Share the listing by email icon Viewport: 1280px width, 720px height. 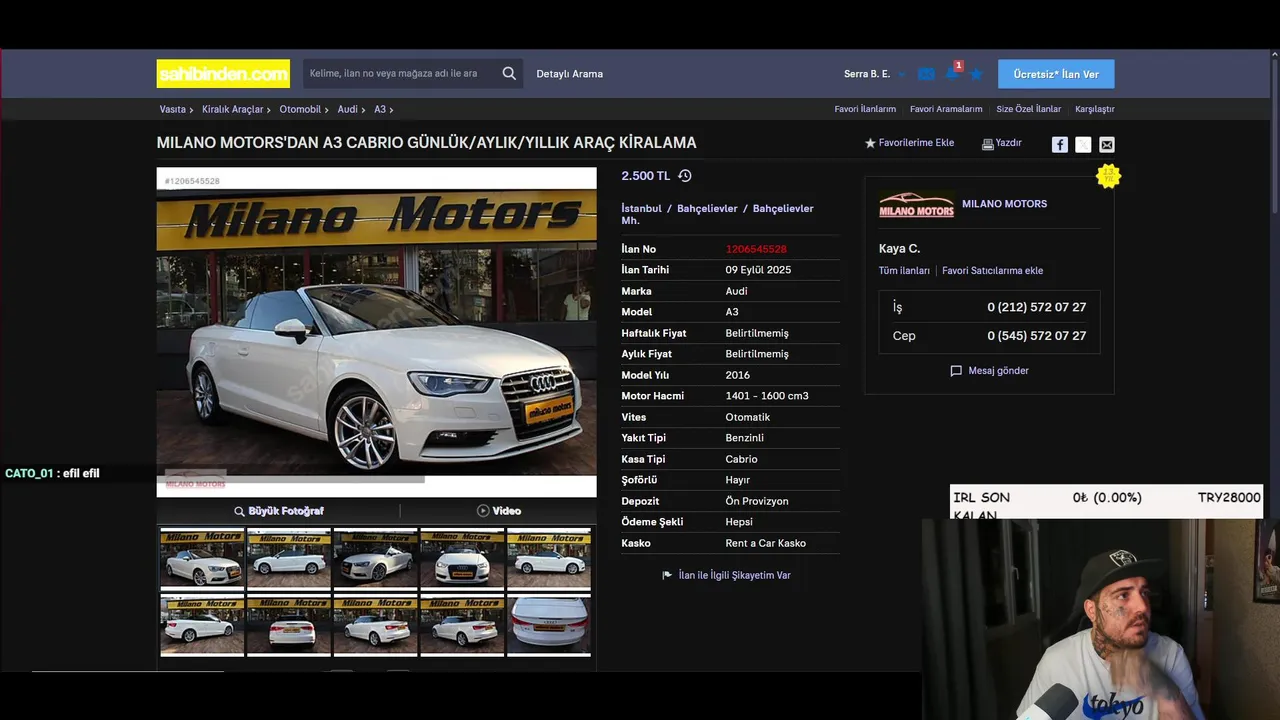coord(1107,145)
